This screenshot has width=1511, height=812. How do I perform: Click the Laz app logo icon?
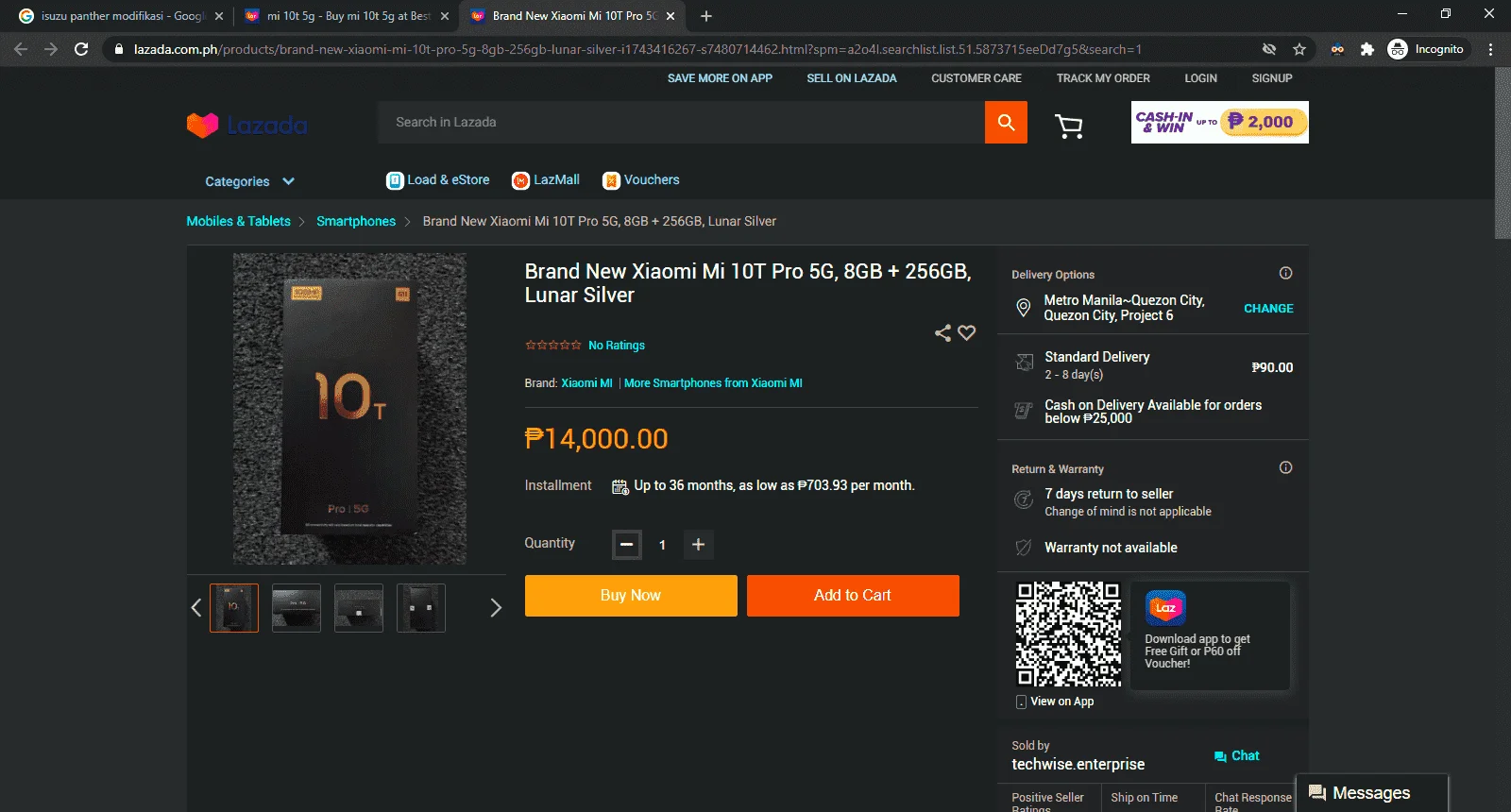click(1165, 608)
